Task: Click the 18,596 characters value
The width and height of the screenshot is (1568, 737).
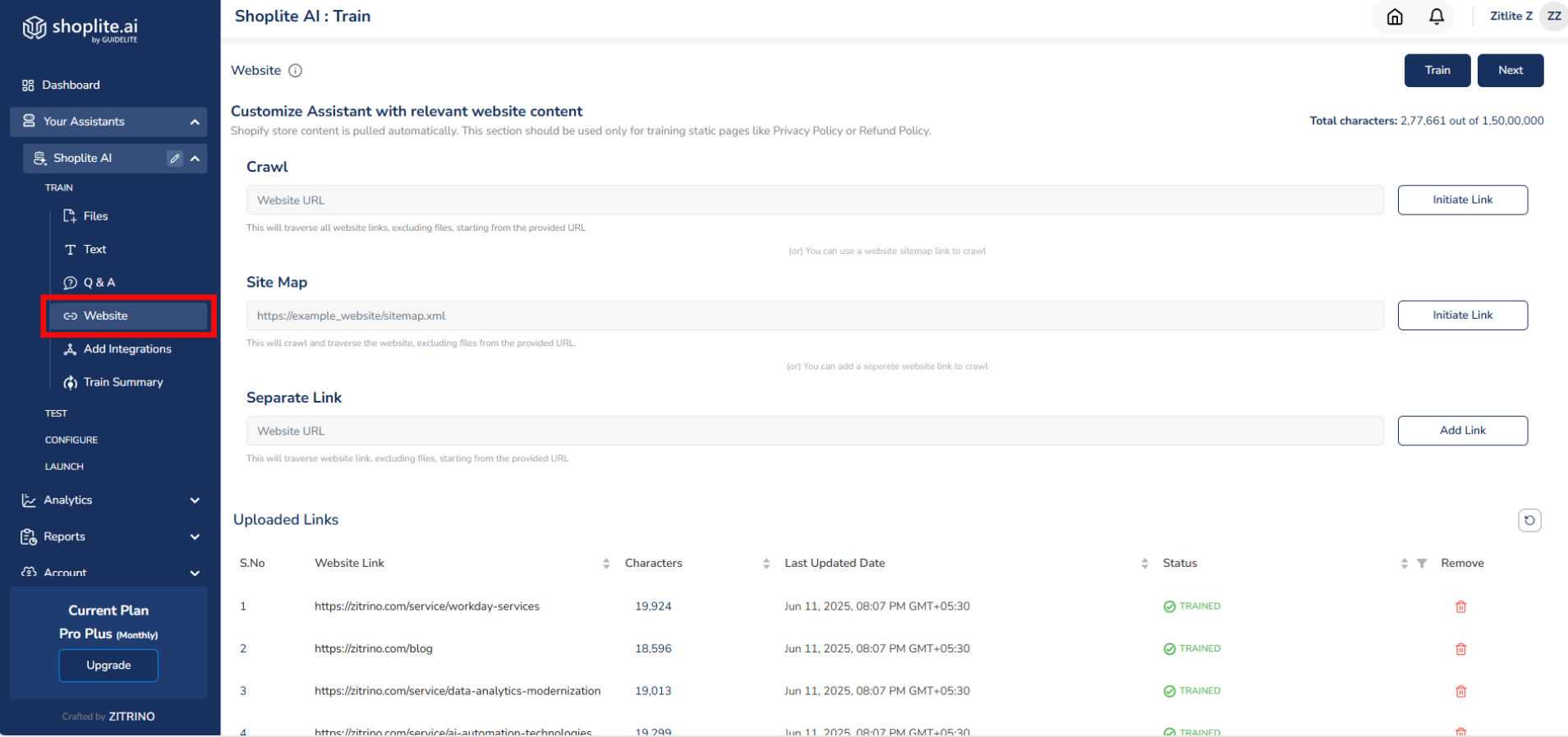Action: [653, 649]
